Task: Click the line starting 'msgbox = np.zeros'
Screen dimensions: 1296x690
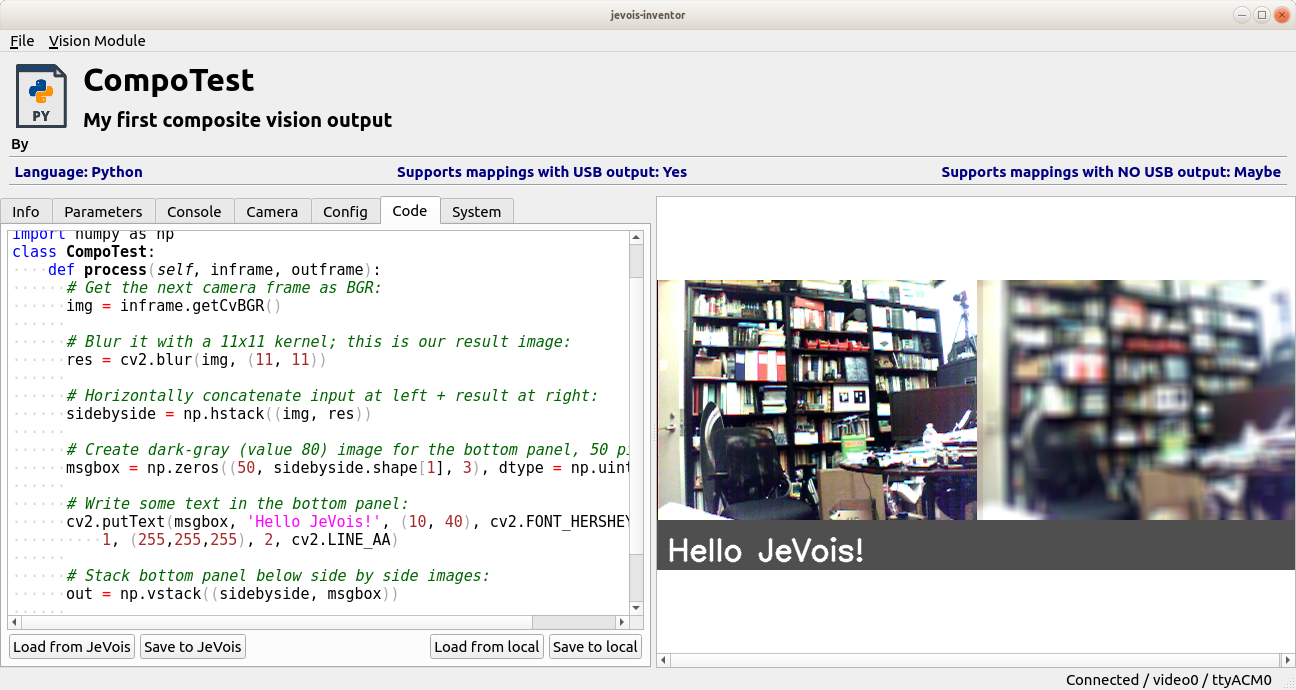Action: click(x=347, y=468)
